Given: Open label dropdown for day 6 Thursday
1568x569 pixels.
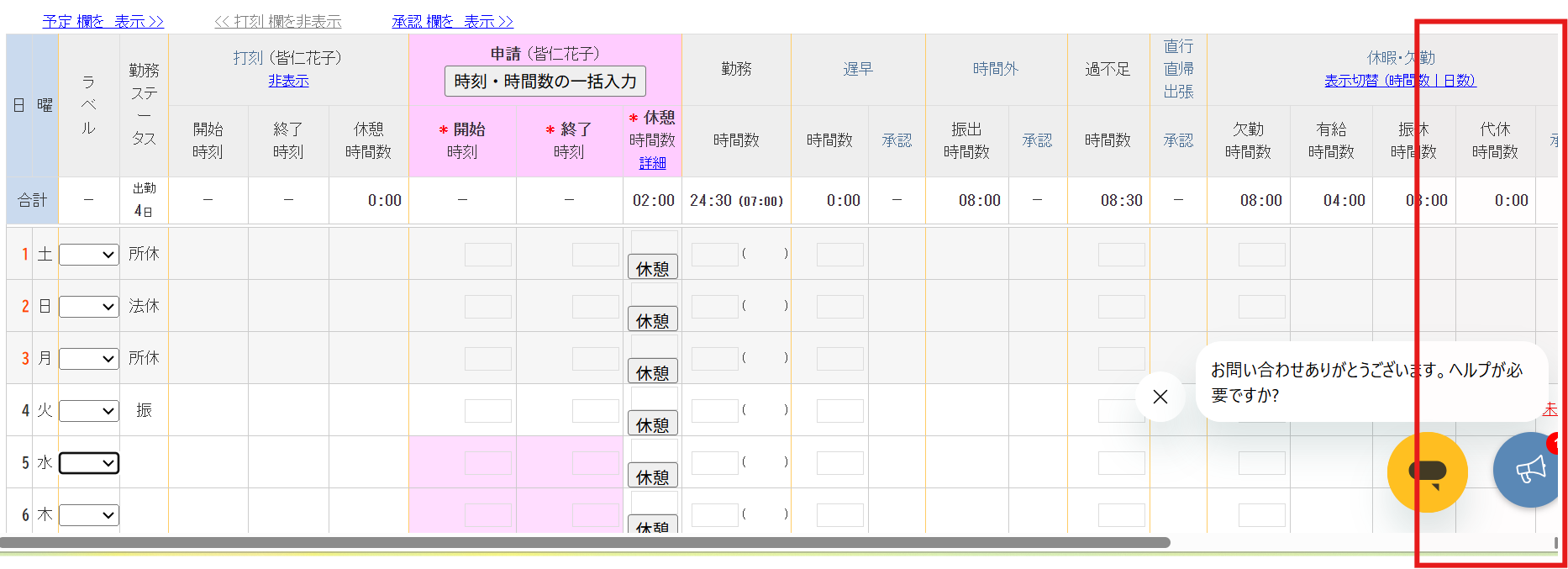Looking at the screenshot, I should point(89,515).
